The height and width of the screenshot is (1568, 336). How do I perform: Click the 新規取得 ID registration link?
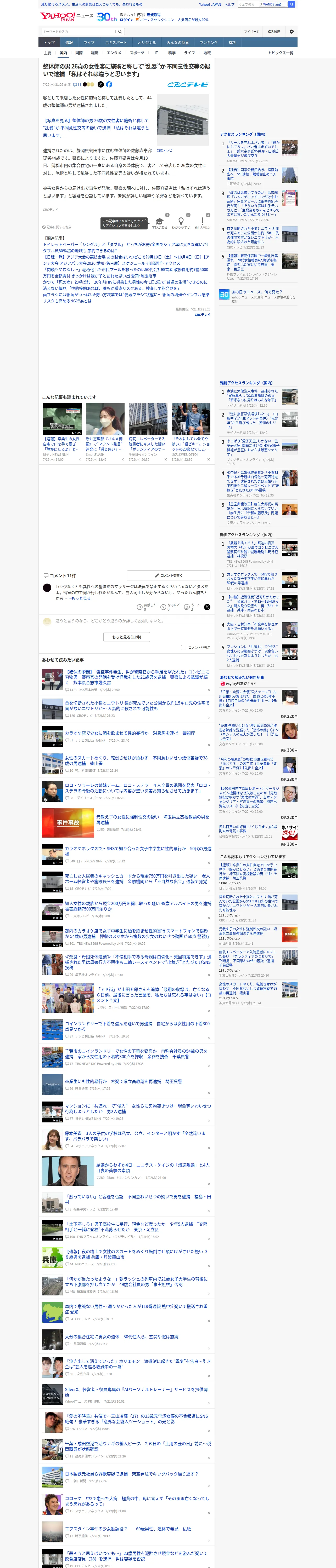pyautogui.click(x=154, y=15)
